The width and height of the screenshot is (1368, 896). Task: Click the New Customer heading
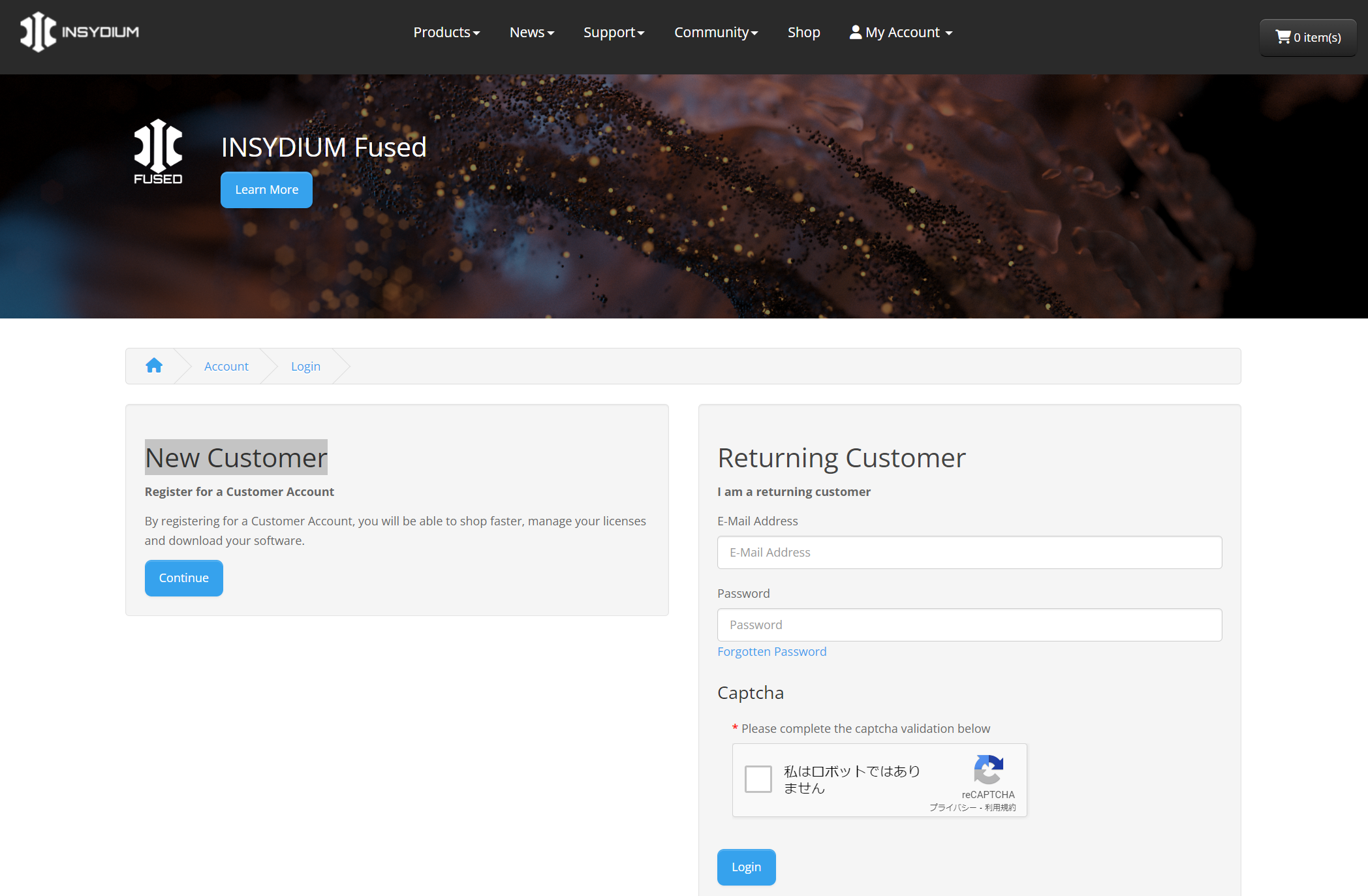(x=236, y=457)
